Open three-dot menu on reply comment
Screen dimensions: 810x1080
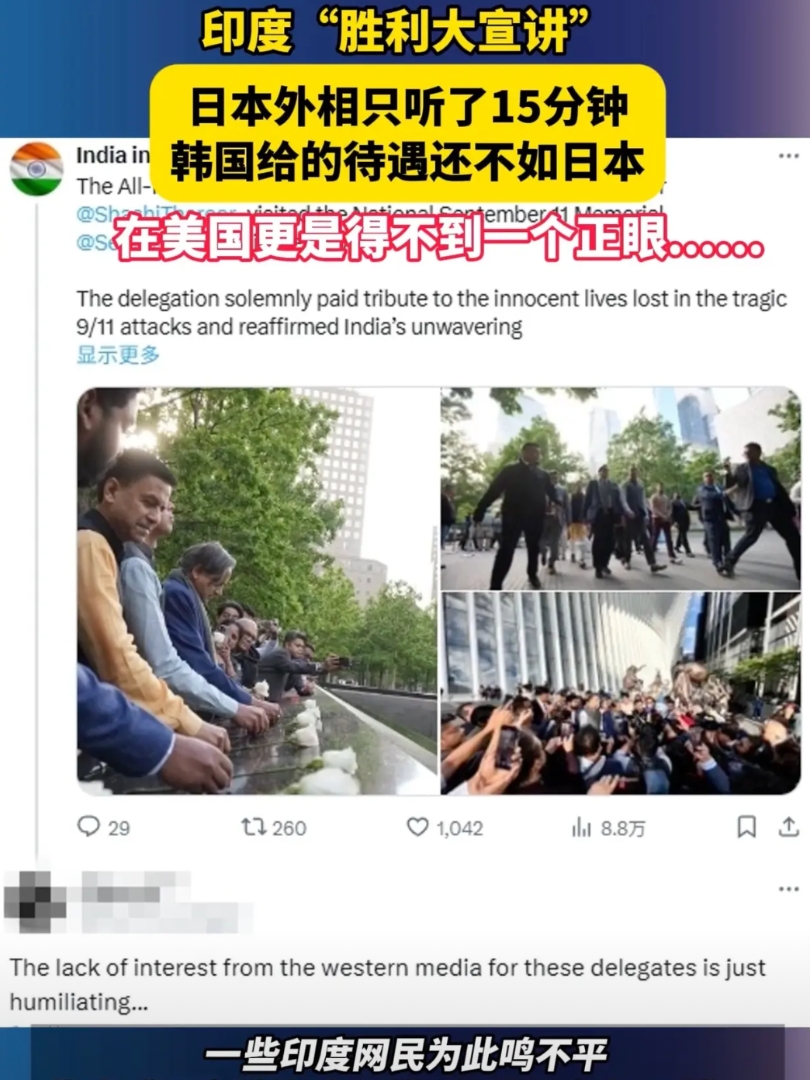[789, 889]
